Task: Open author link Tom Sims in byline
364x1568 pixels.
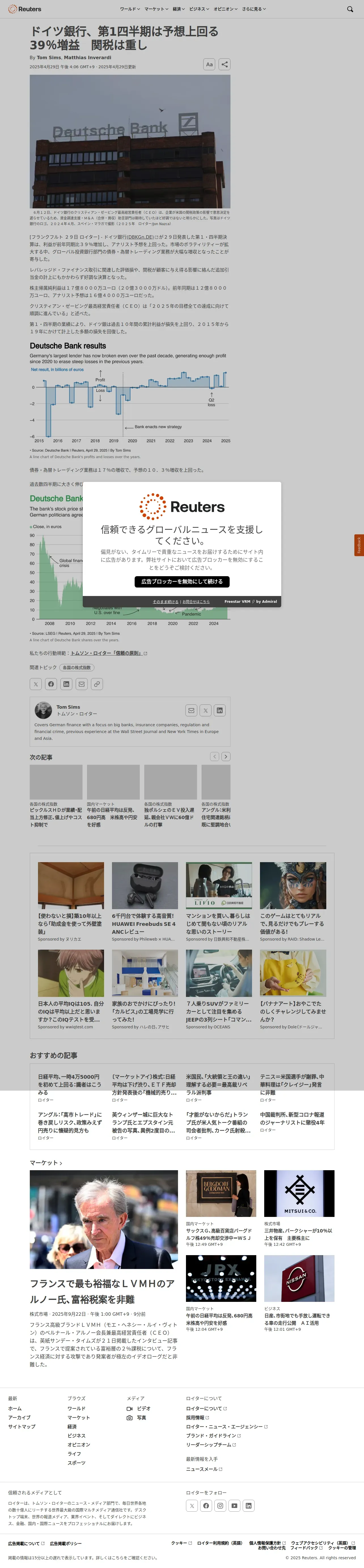Action: 49,58
